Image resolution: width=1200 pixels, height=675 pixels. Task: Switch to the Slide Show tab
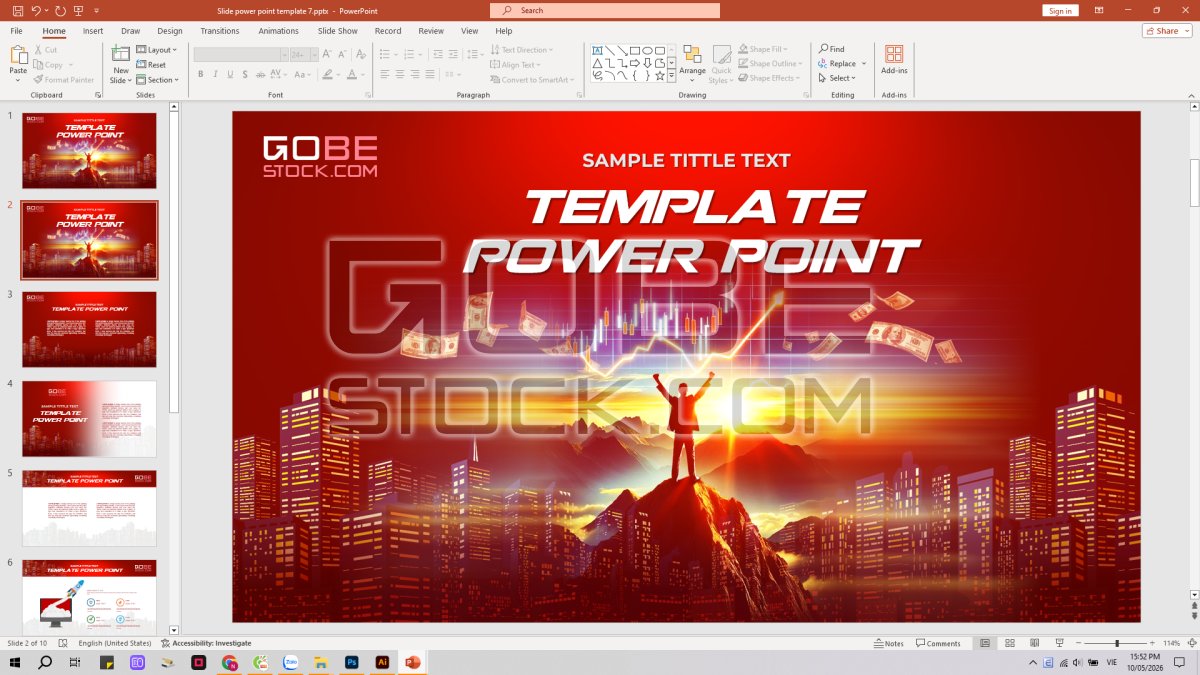click(x=338, y=31)
